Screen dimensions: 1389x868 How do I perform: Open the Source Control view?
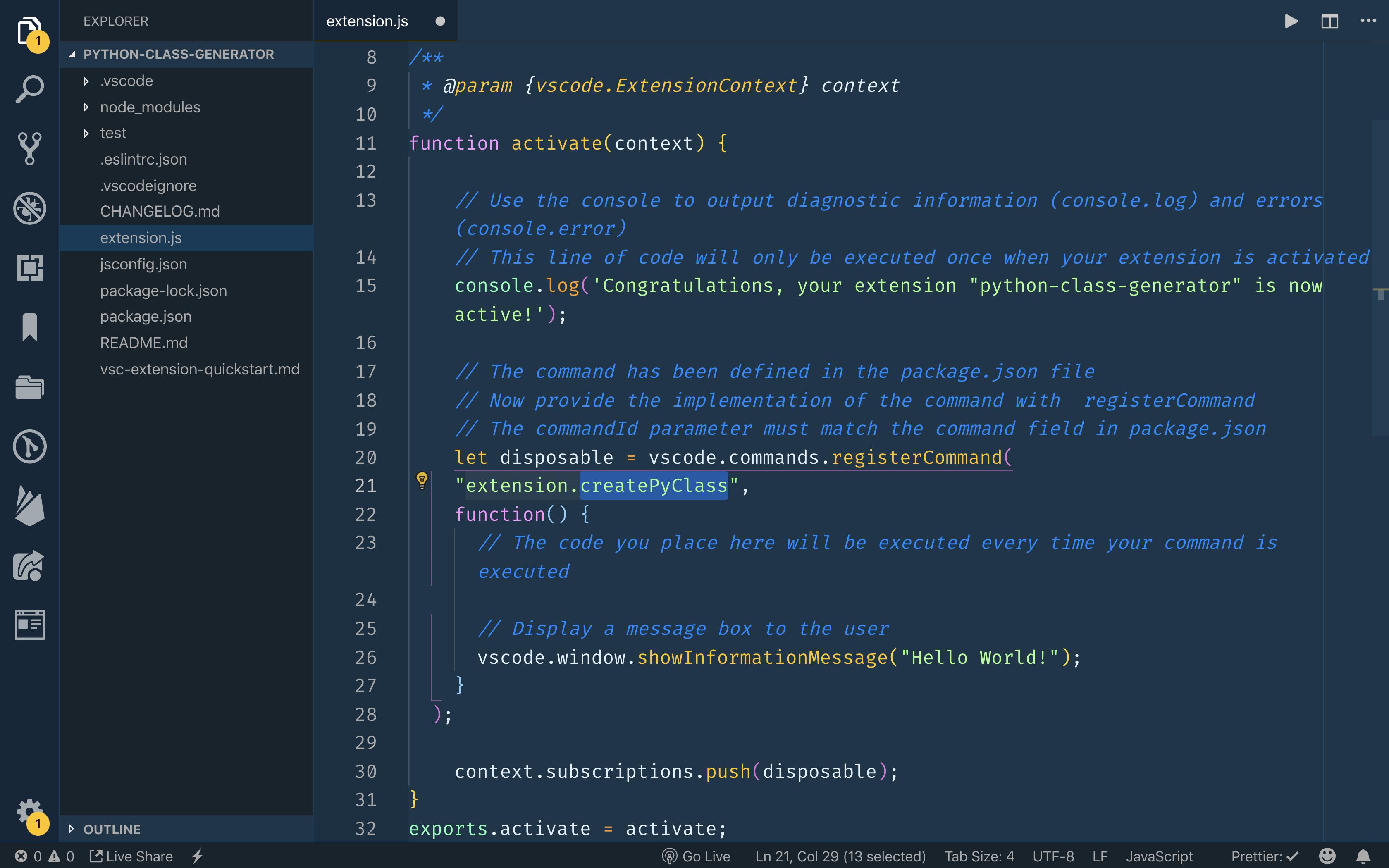[x=29, y=149]
